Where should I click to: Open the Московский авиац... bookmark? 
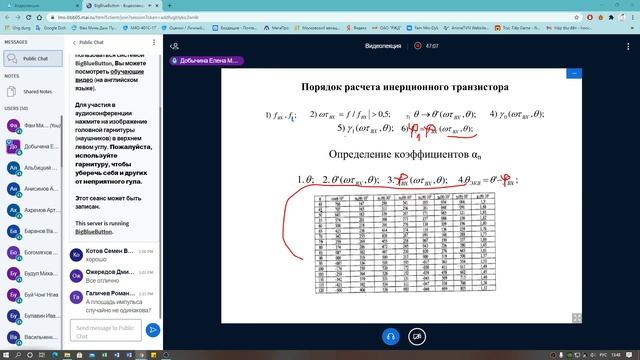[x=317, y=28]
